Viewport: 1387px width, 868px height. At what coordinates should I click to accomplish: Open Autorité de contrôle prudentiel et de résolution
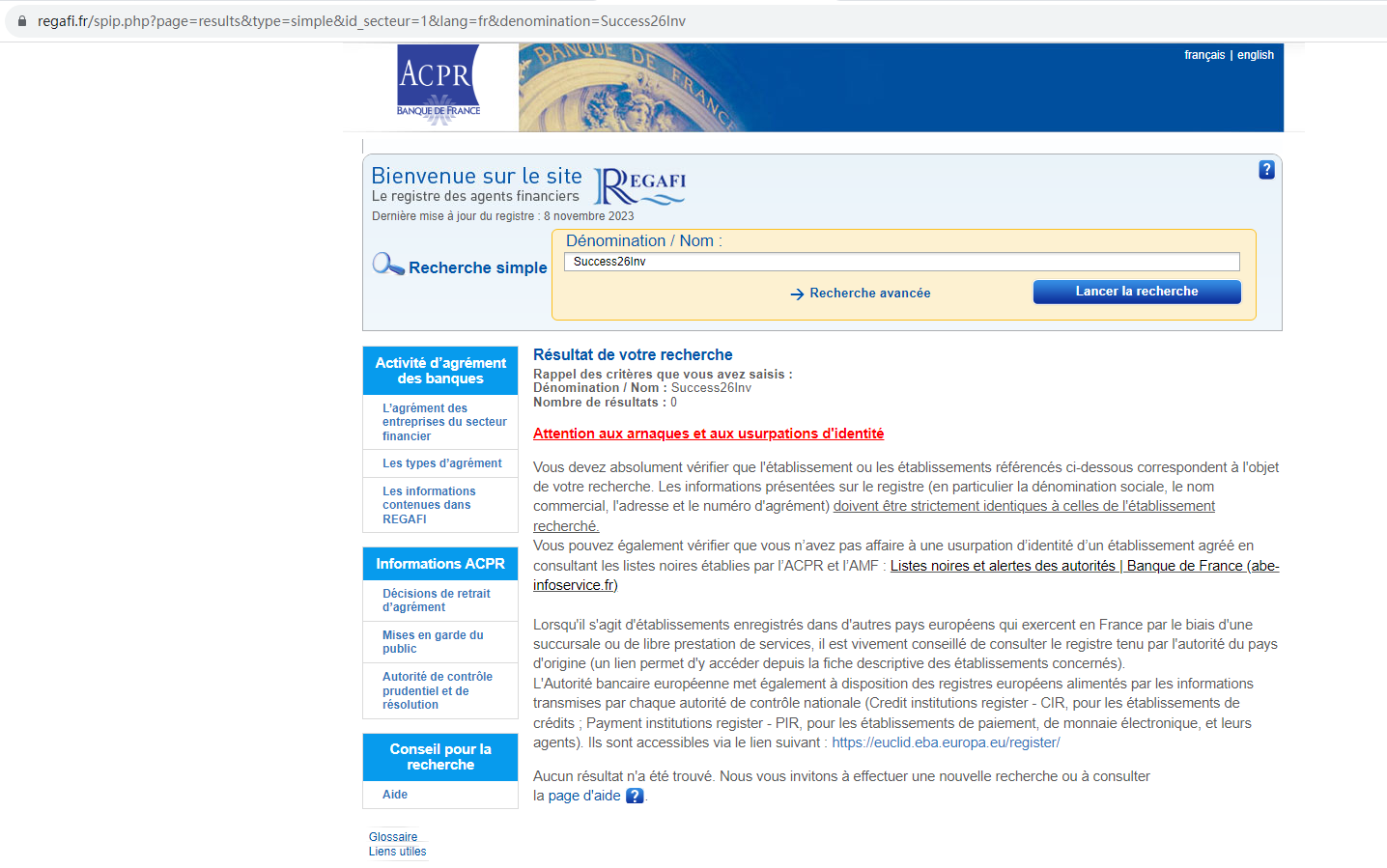click(438, 690)
